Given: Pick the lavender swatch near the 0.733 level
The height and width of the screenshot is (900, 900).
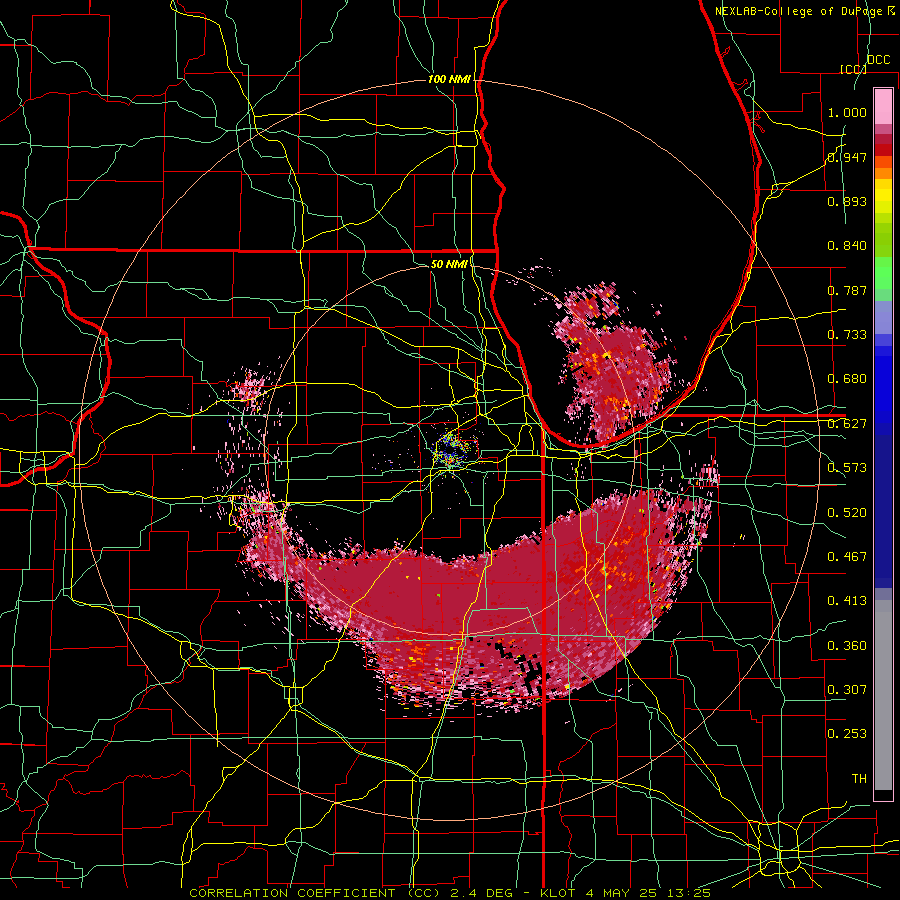Looking at the screenshot, I should click(x=883, y=319).
